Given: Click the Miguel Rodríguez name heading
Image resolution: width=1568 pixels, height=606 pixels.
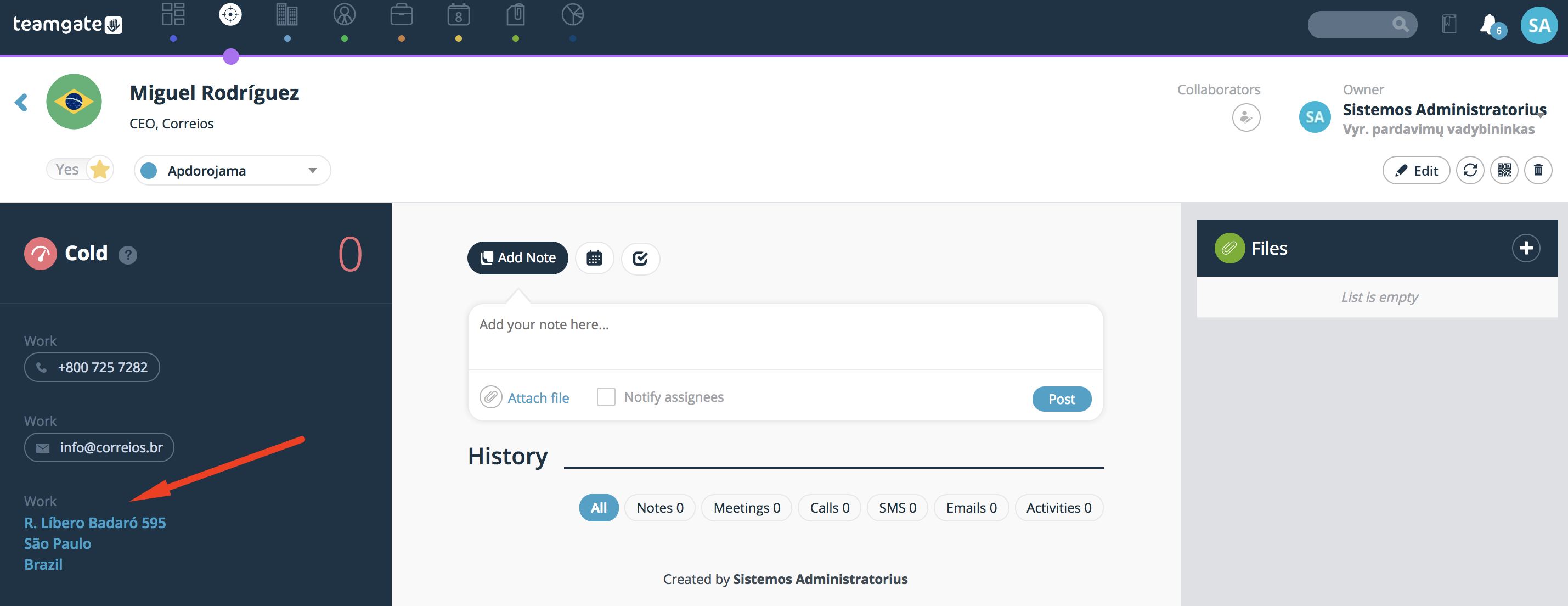Looking at the screenshot, I should [215, 93].
